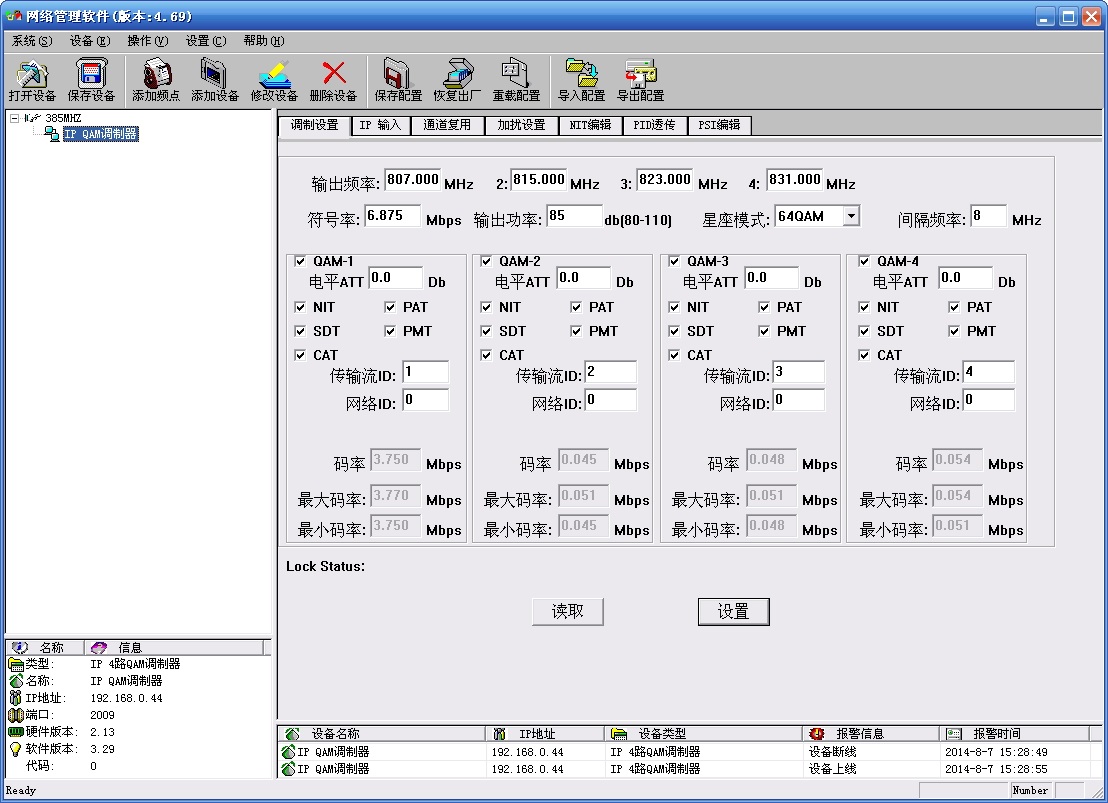Click the 输出功率 input field showing 85

tap(574, 216)
